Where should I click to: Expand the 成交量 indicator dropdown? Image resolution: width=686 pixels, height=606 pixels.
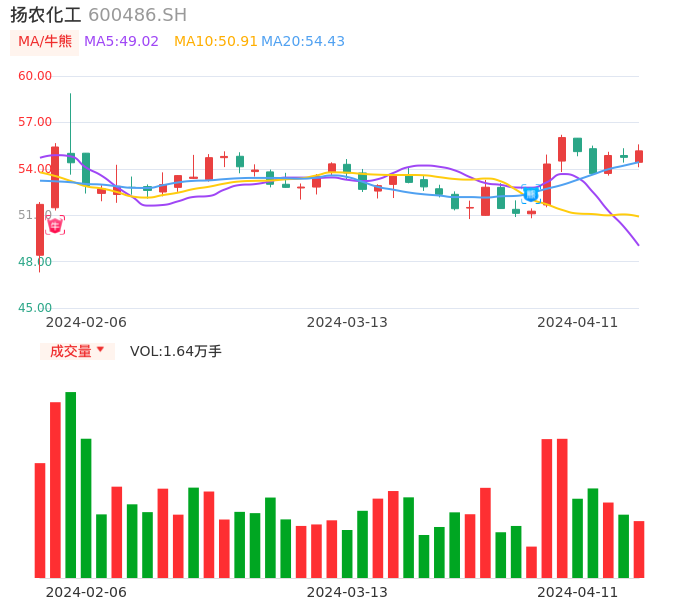coord(77,351)
